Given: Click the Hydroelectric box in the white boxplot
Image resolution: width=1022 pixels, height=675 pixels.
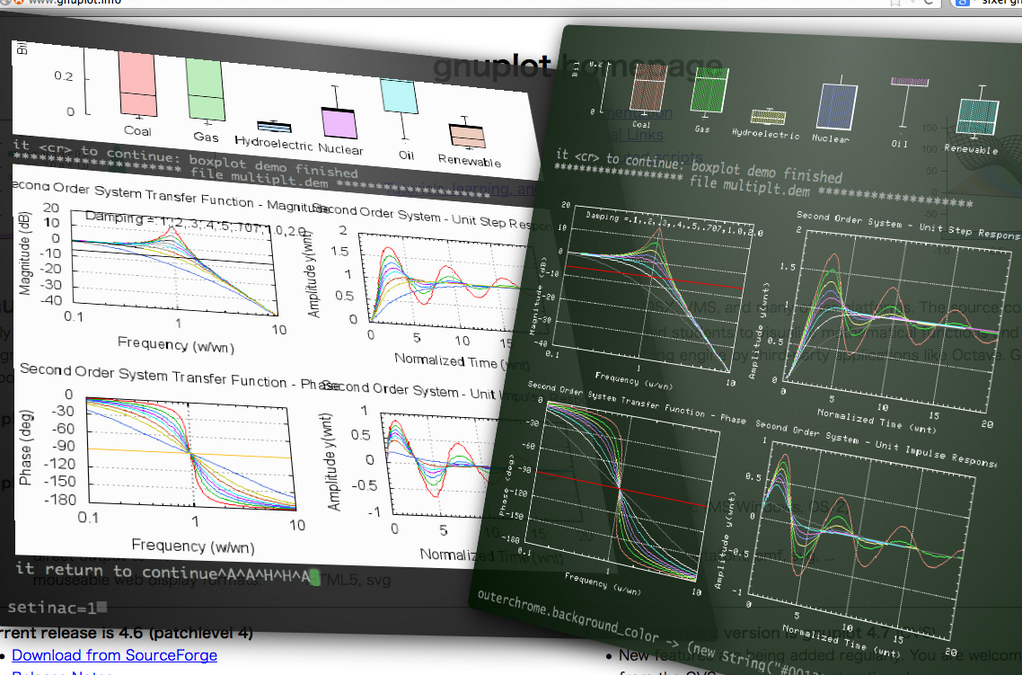Looking at the screenshot, I should [x=274, y=126].
